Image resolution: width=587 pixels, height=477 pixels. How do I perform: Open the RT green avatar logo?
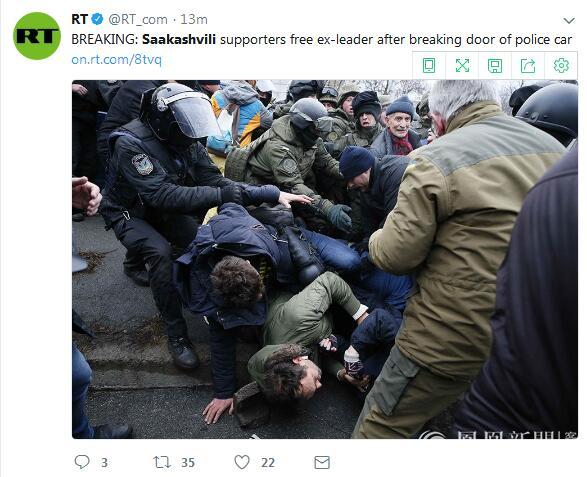click(x=37, y=36)
